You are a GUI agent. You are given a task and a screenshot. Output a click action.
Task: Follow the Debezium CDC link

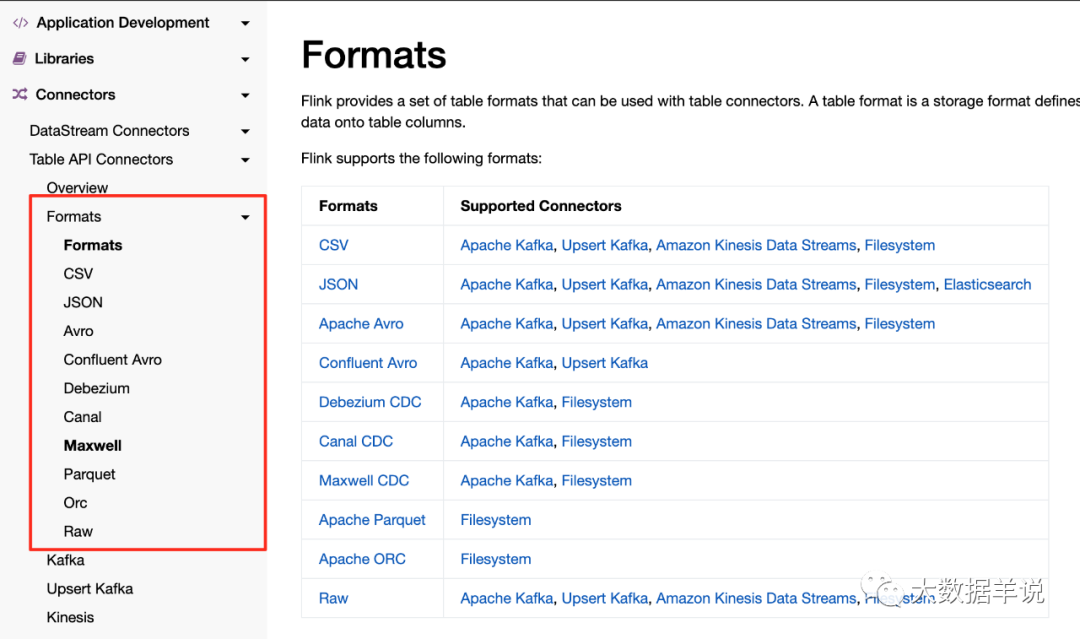[370, 402]
